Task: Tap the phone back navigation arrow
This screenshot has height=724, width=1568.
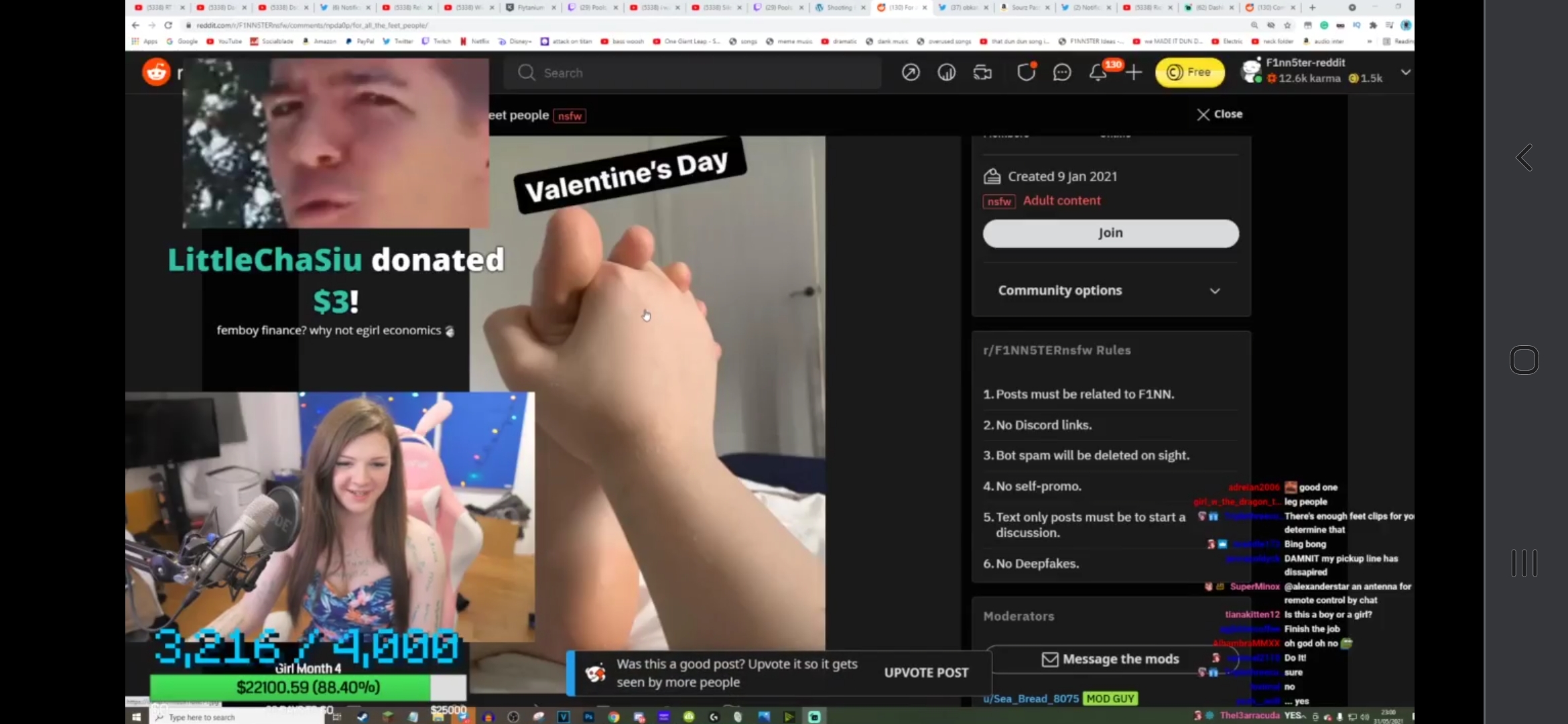Action: click(1524, 158)
